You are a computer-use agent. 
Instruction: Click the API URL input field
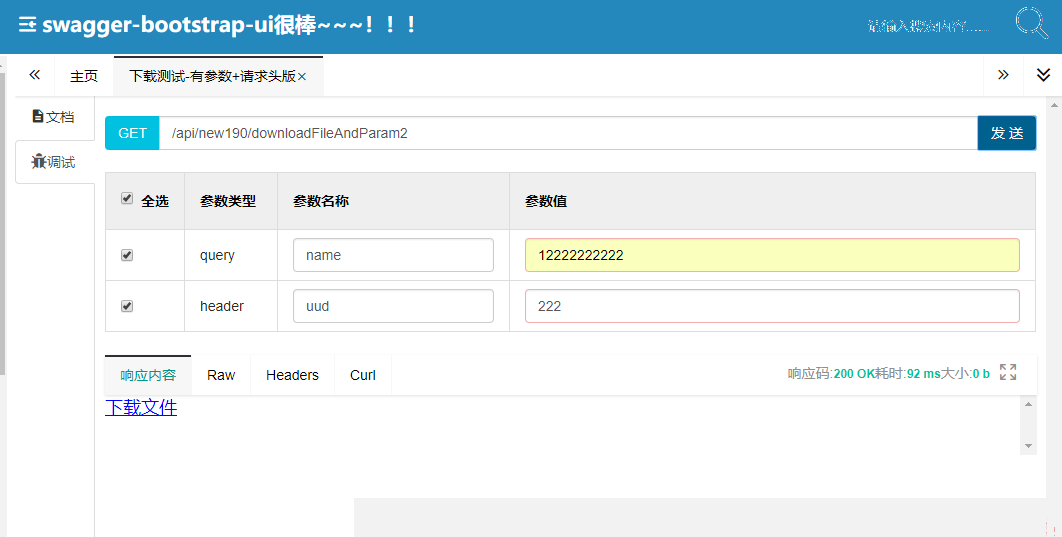coord(568,133)
